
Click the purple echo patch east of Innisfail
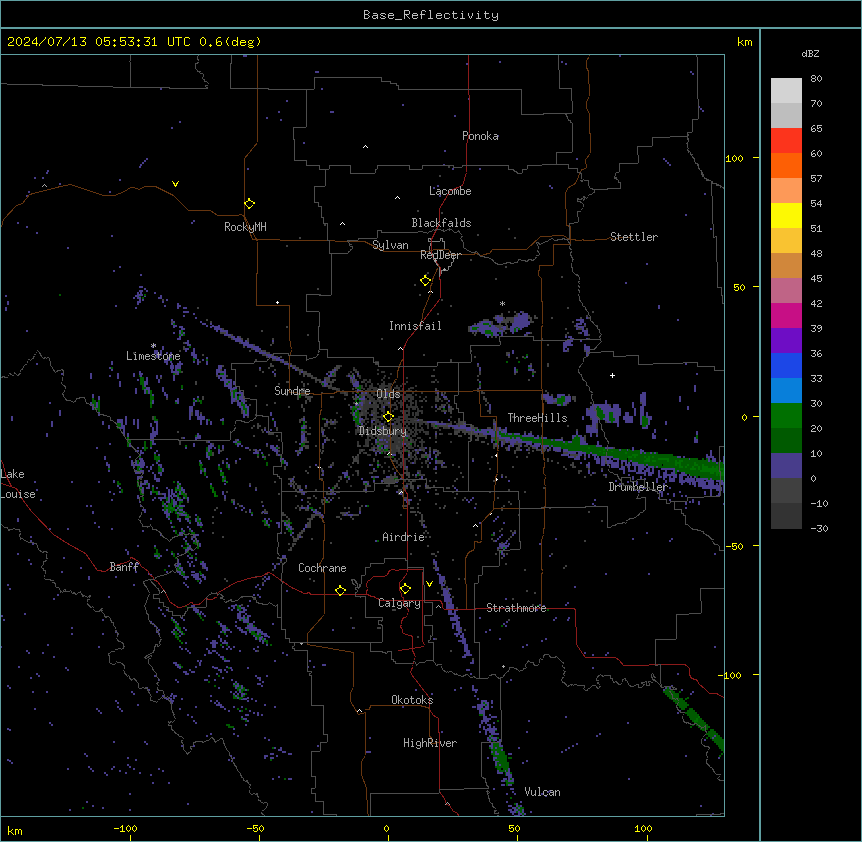pyautogui.click(x=502, y=324)
